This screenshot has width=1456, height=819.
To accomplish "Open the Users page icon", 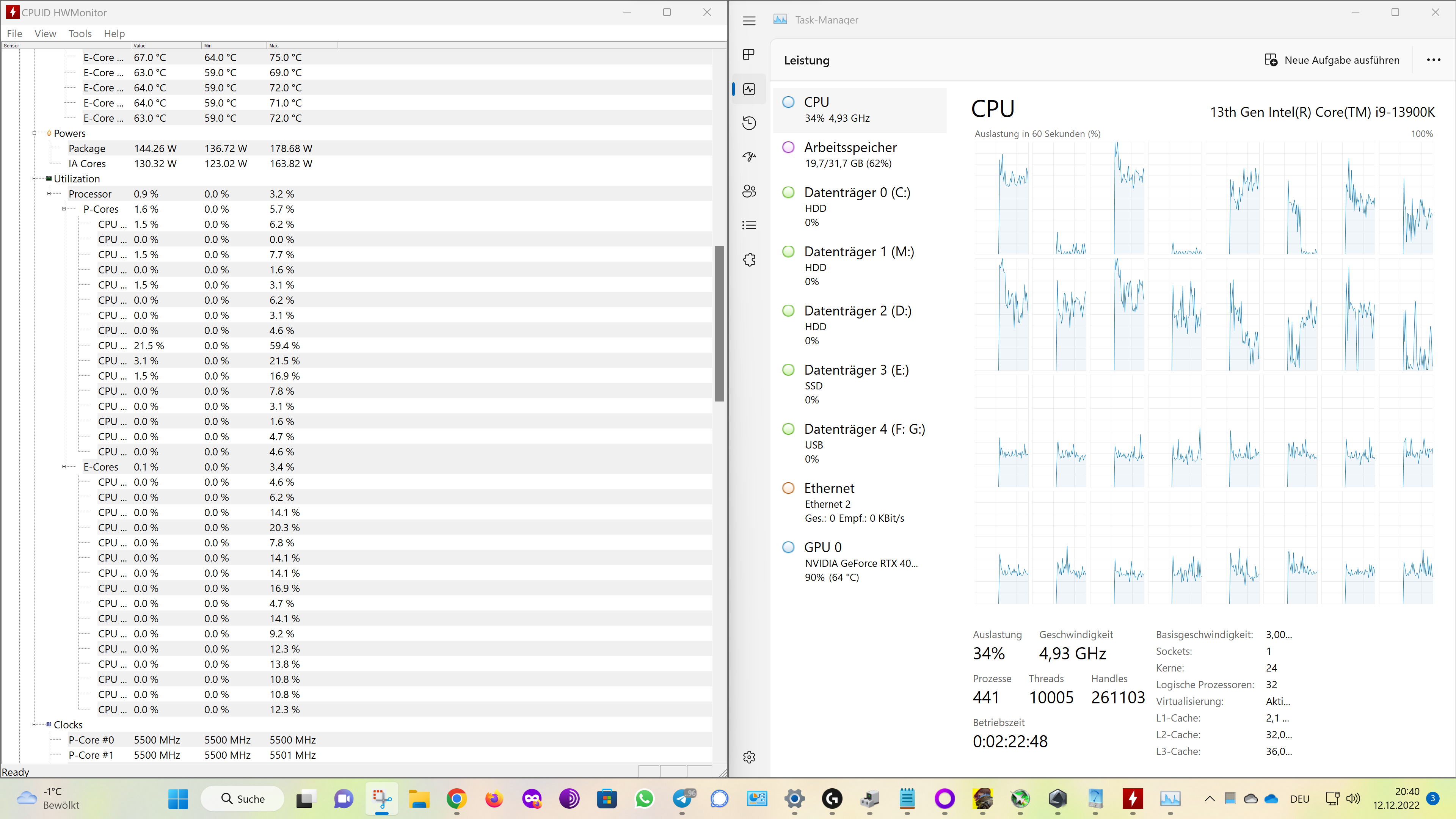I will (x=749, y=191).
